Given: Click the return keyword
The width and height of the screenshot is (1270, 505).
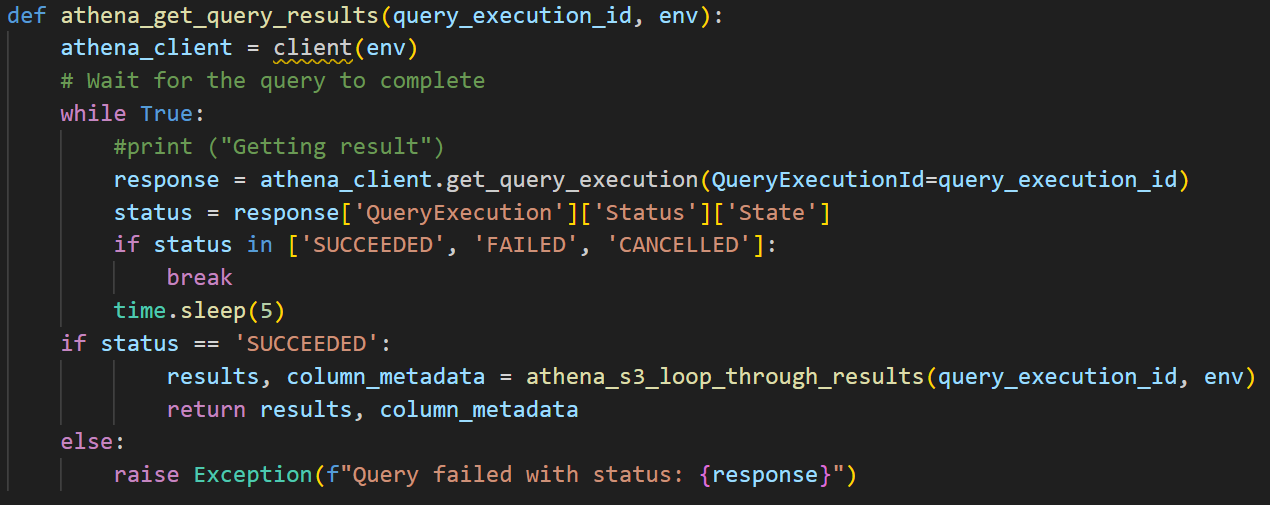Looking at the screenshot, I should (x=207, y=410).
